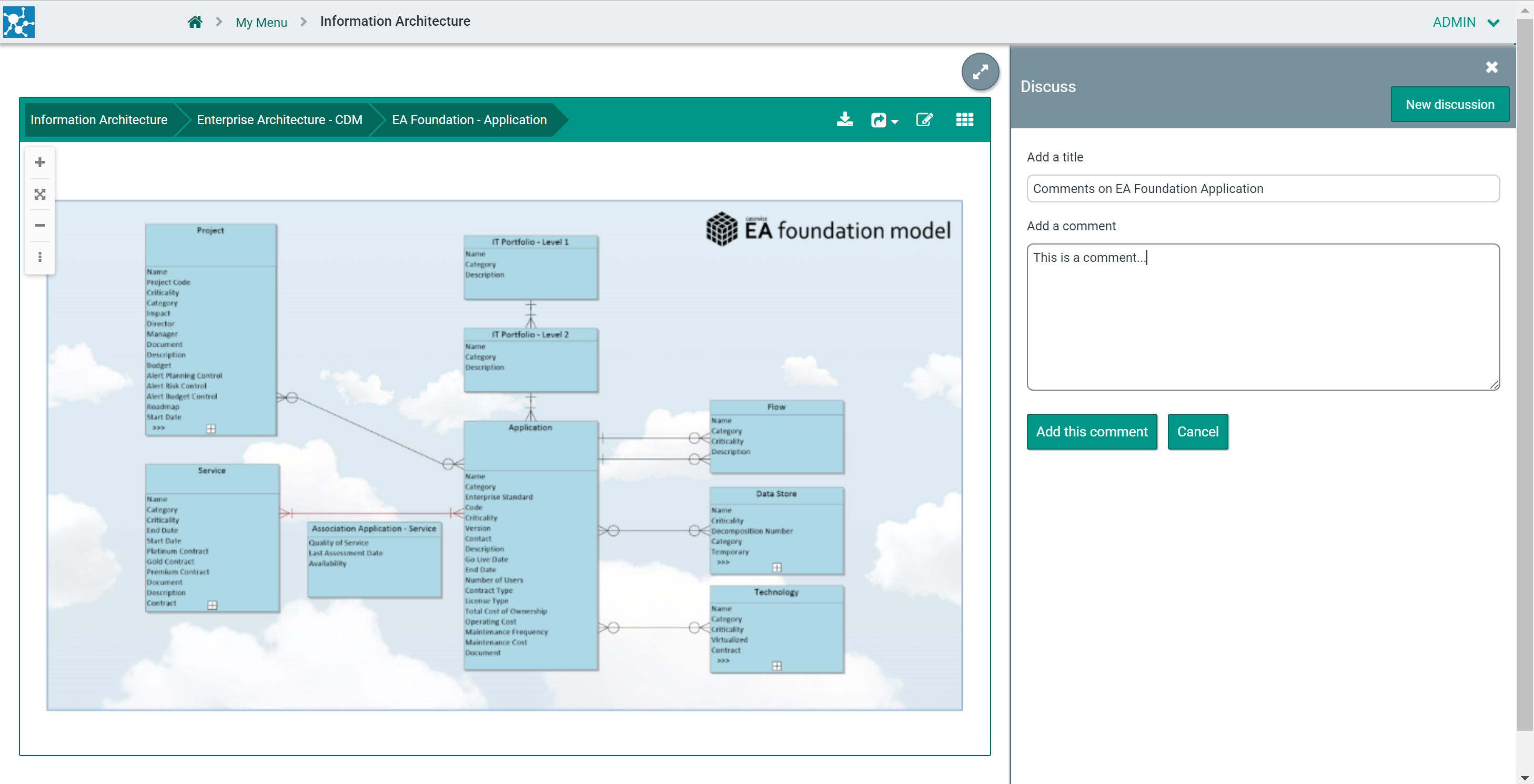Screen dimensions: 1534x784
Task: Open the share arrow dropdown
Action: pyautogui.click(x=884, y=120)
